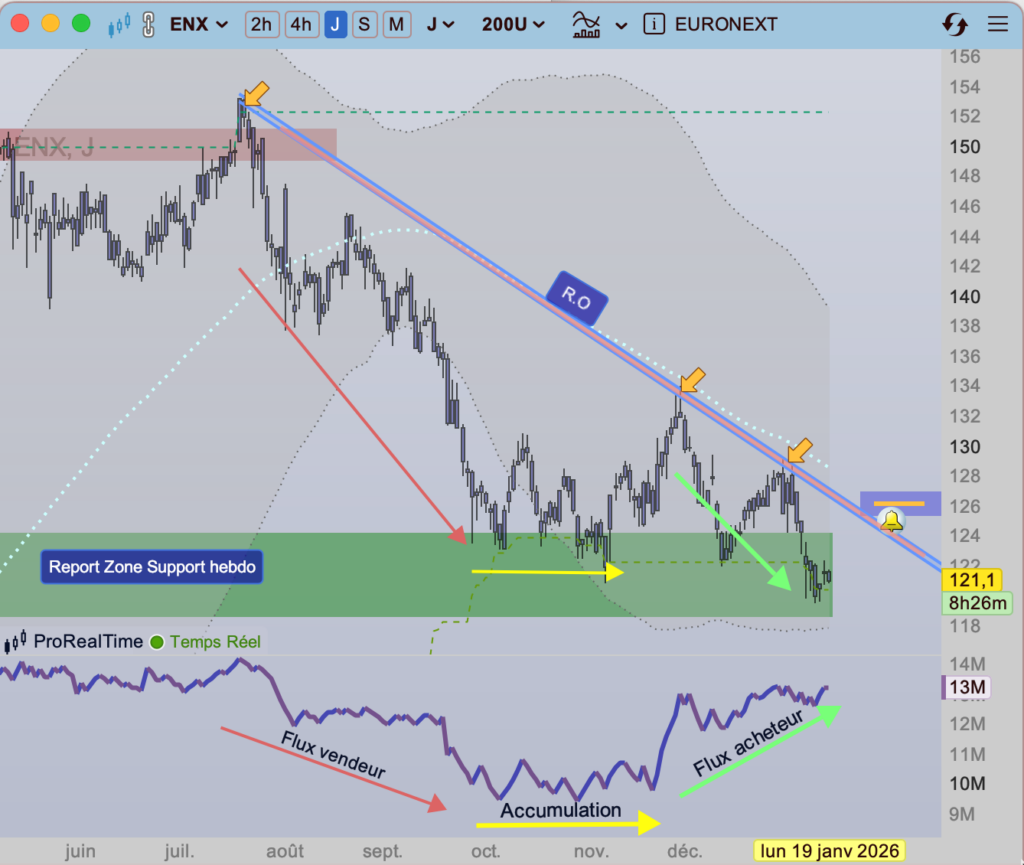Select the monthly M timeframe button
The height and width of the screenshot is (865, 1024).
click(397, 24)
